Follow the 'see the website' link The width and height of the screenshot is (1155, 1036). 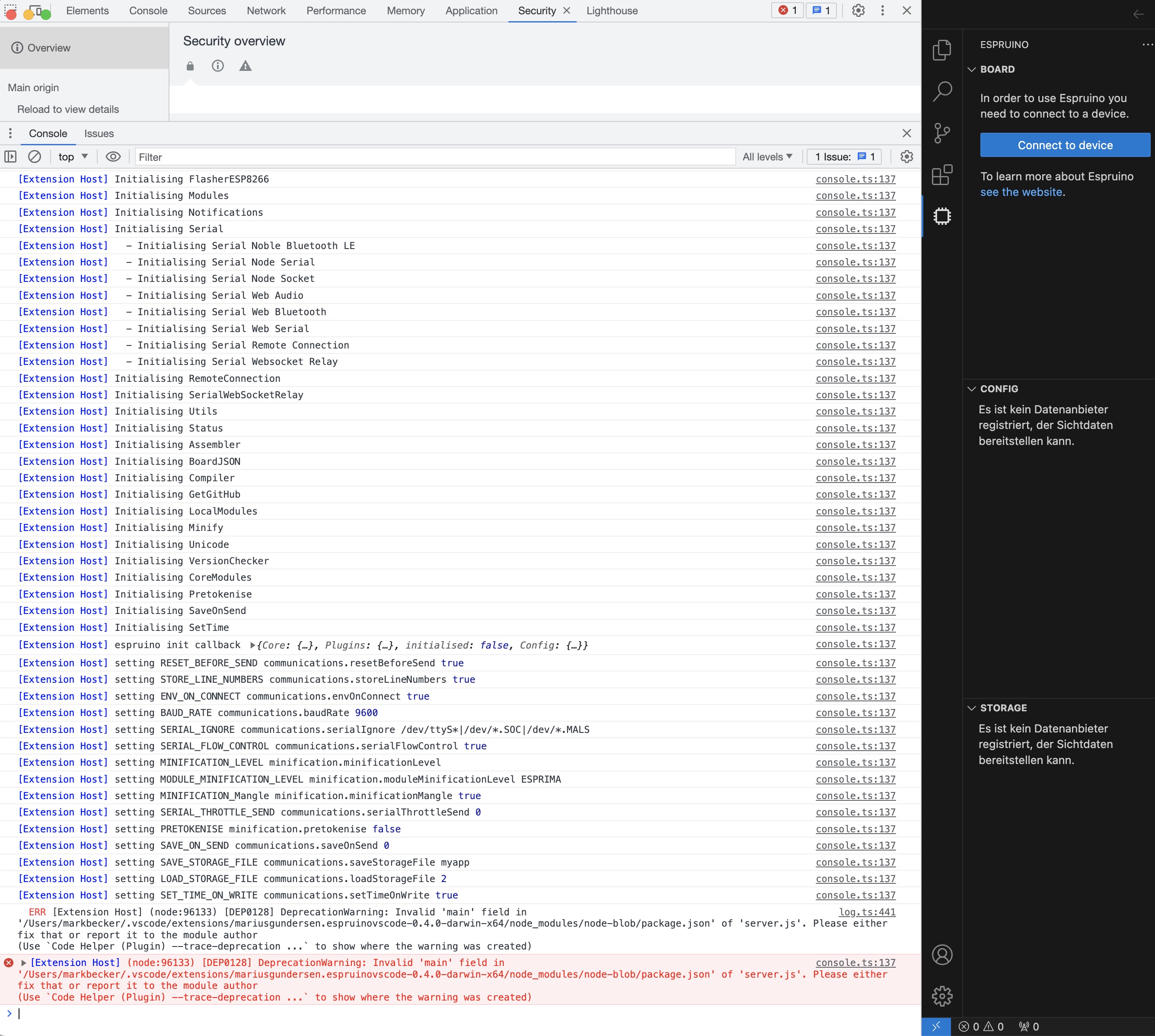tap(1021, 192)
